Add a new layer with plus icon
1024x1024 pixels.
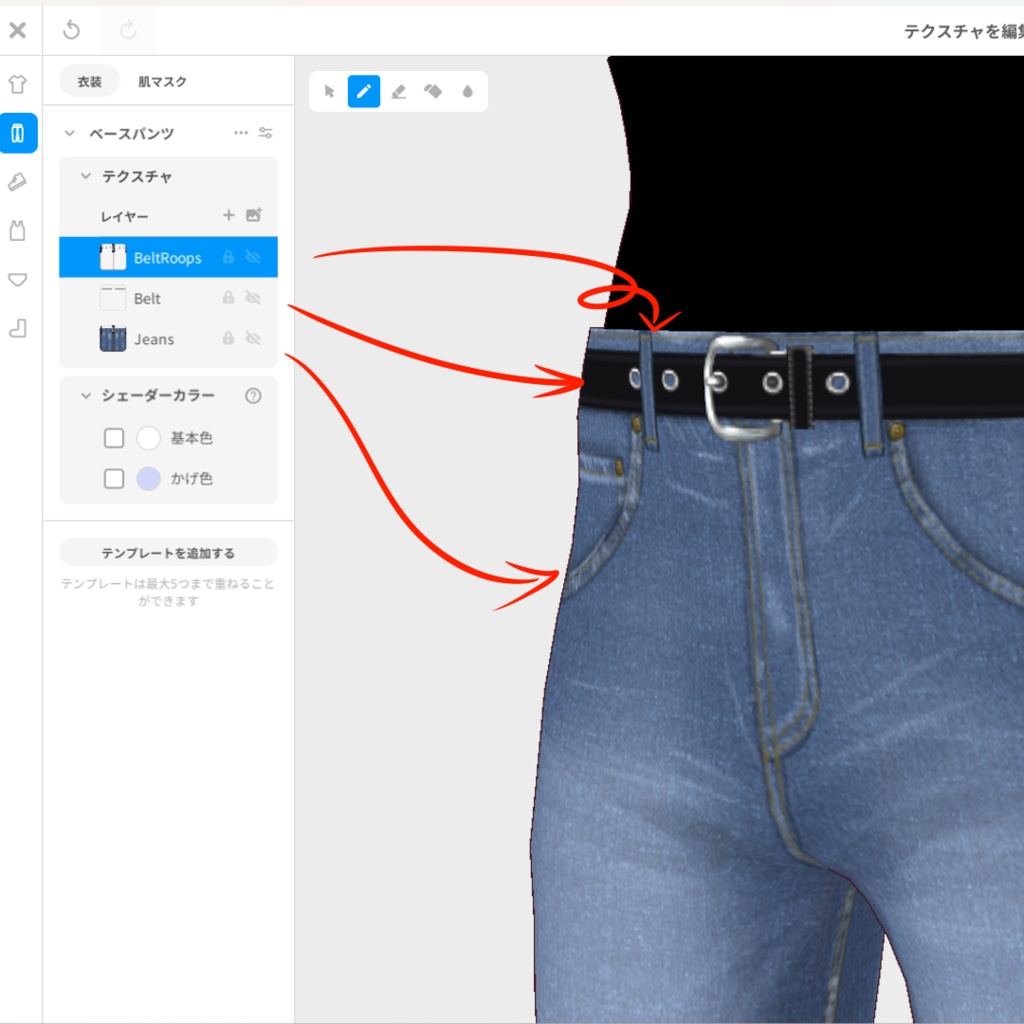pos(229,215)
